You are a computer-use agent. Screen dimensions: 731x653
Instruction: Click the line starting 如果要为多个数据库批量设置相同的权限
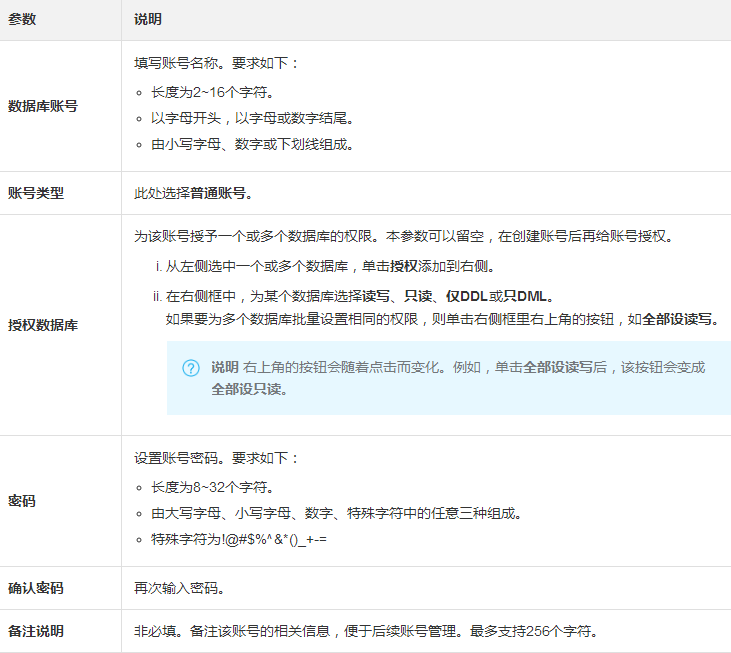pyautogui.click(x=442, y=319)
